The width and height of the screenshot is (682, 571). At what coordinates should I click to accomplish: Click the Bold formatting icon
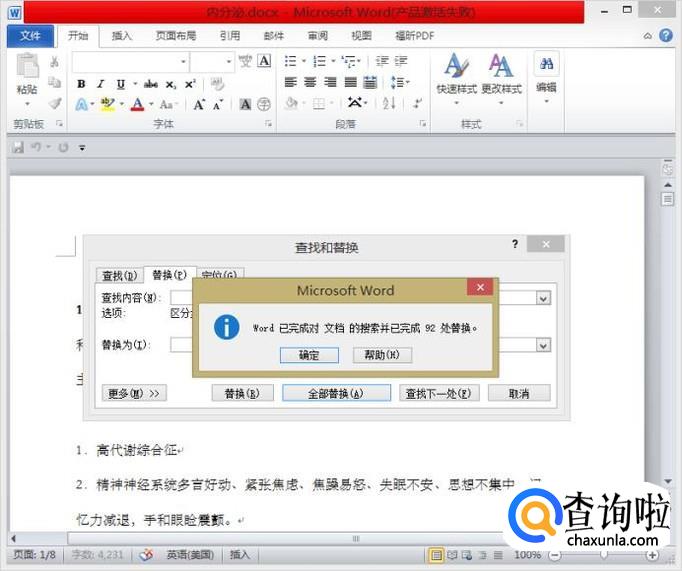(x=81, y=84)
